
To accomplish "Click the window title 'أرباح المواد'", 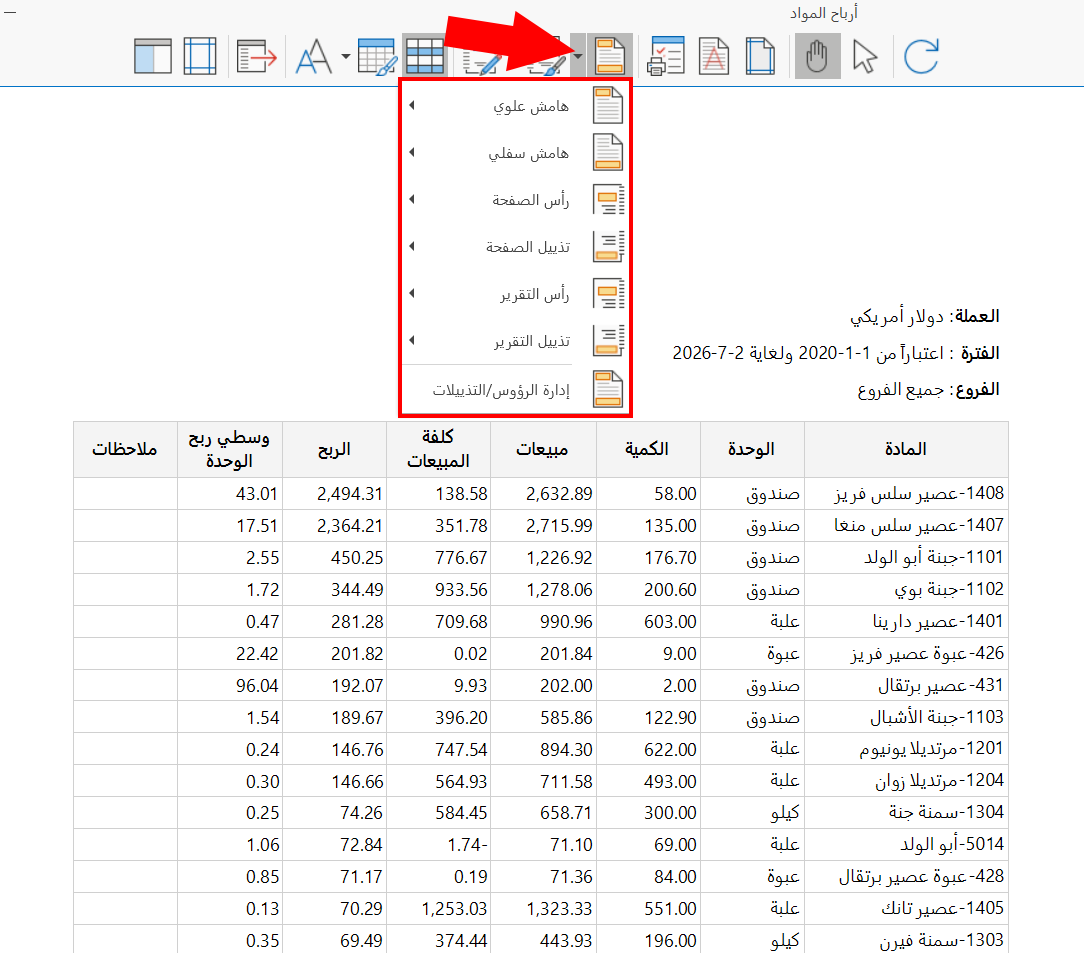I will (823, 13).
